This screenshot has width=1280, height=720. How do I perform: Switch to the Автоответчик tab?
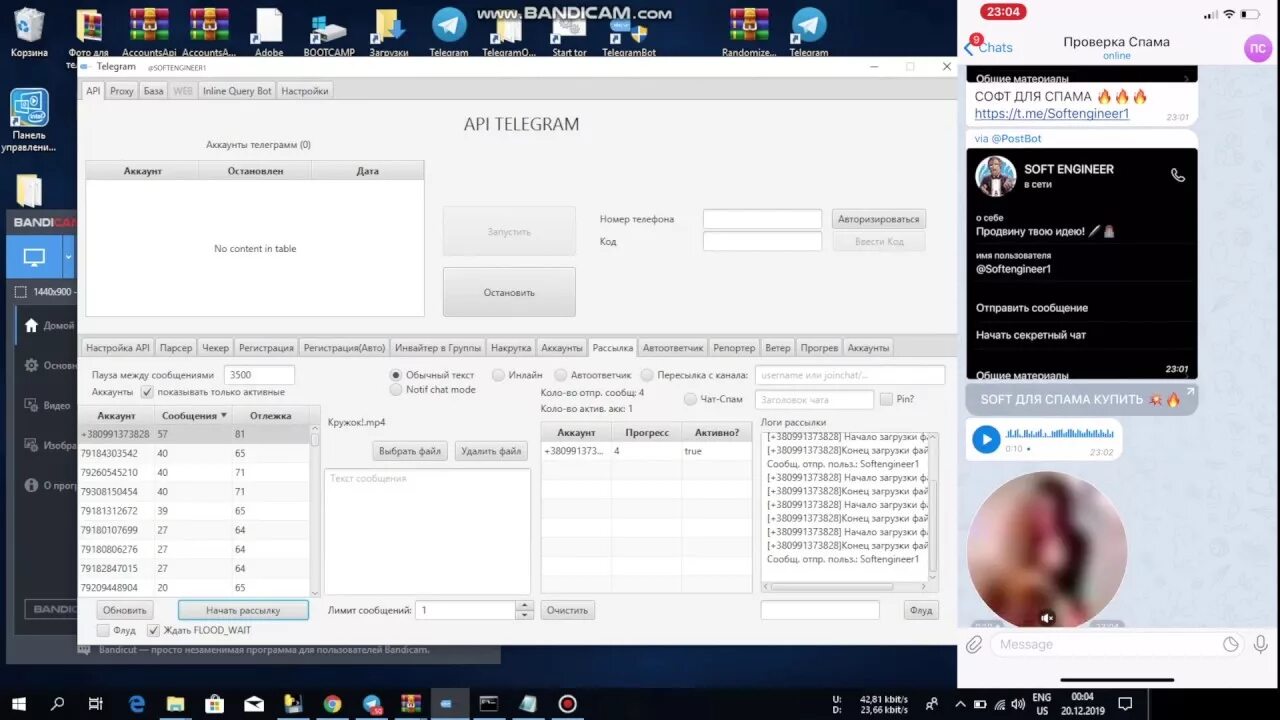pos(674,348)
